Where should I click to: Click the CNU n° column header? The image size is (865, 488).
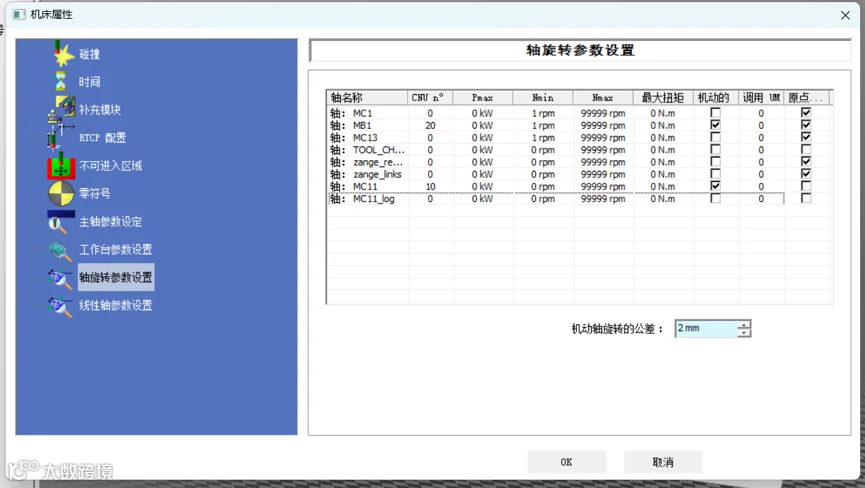(x=430, y=98)
